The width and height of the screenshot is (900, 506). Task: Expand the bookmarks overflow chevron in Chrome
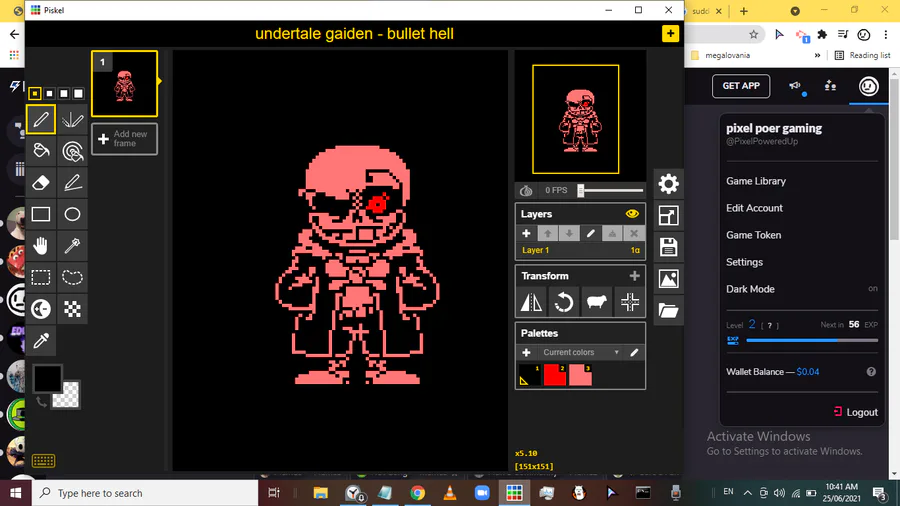pyautogui.click(x=817, y=56)
